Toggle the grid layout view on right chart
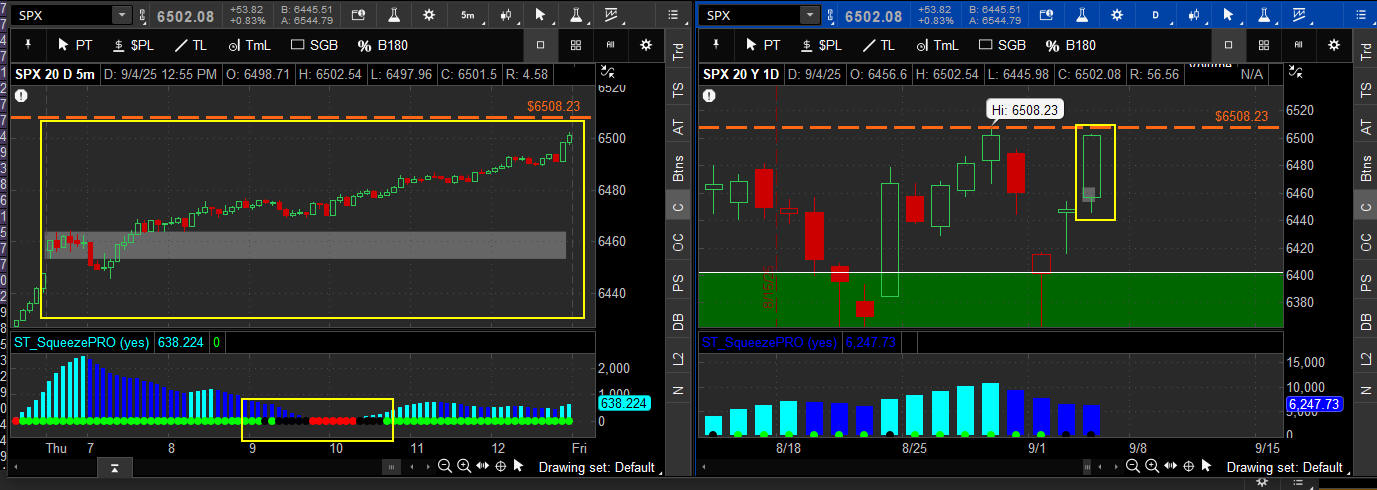The image size is (1377, 490). 1264,45
